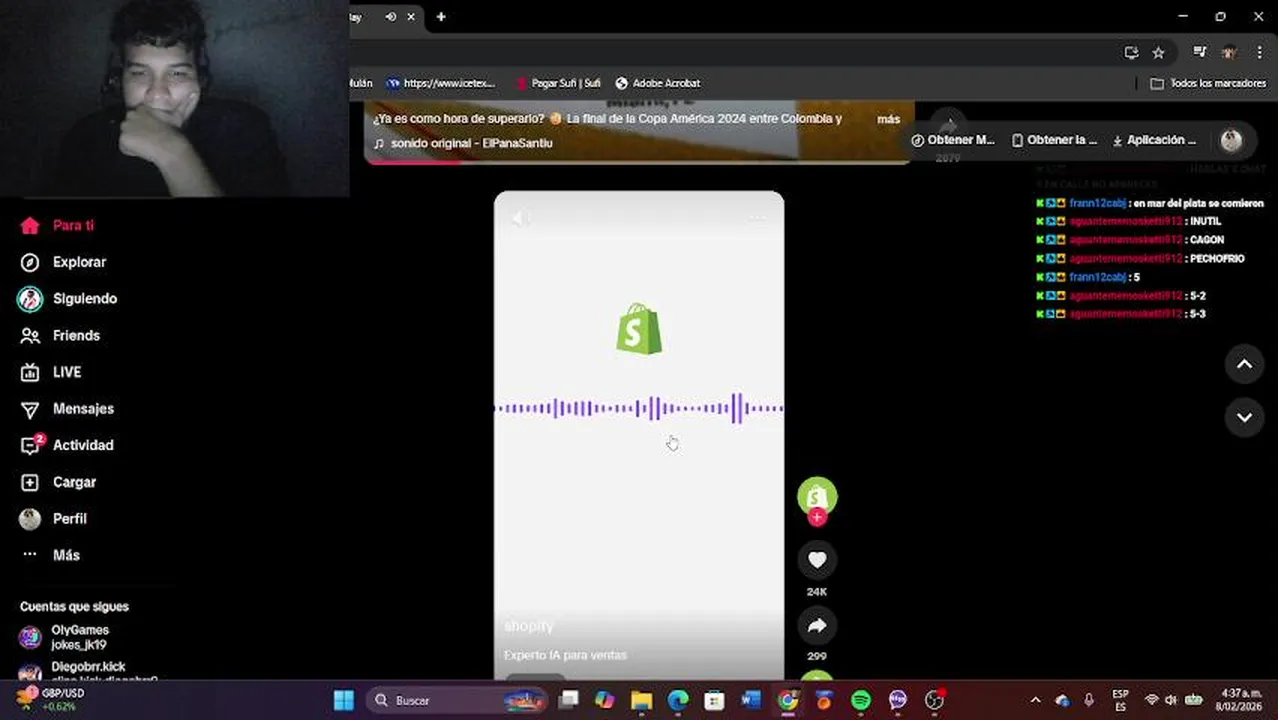
Task: Share the video with the arrow icon
Action: (817, 626)
